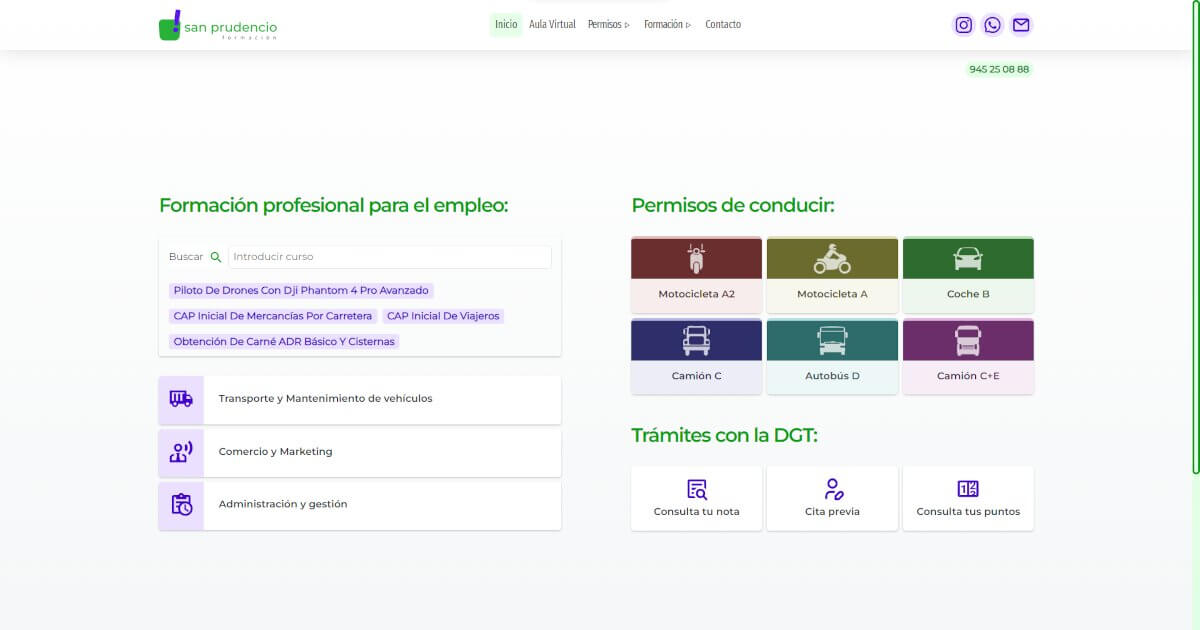Choose the Autobús D permit label

pos(832,376)
